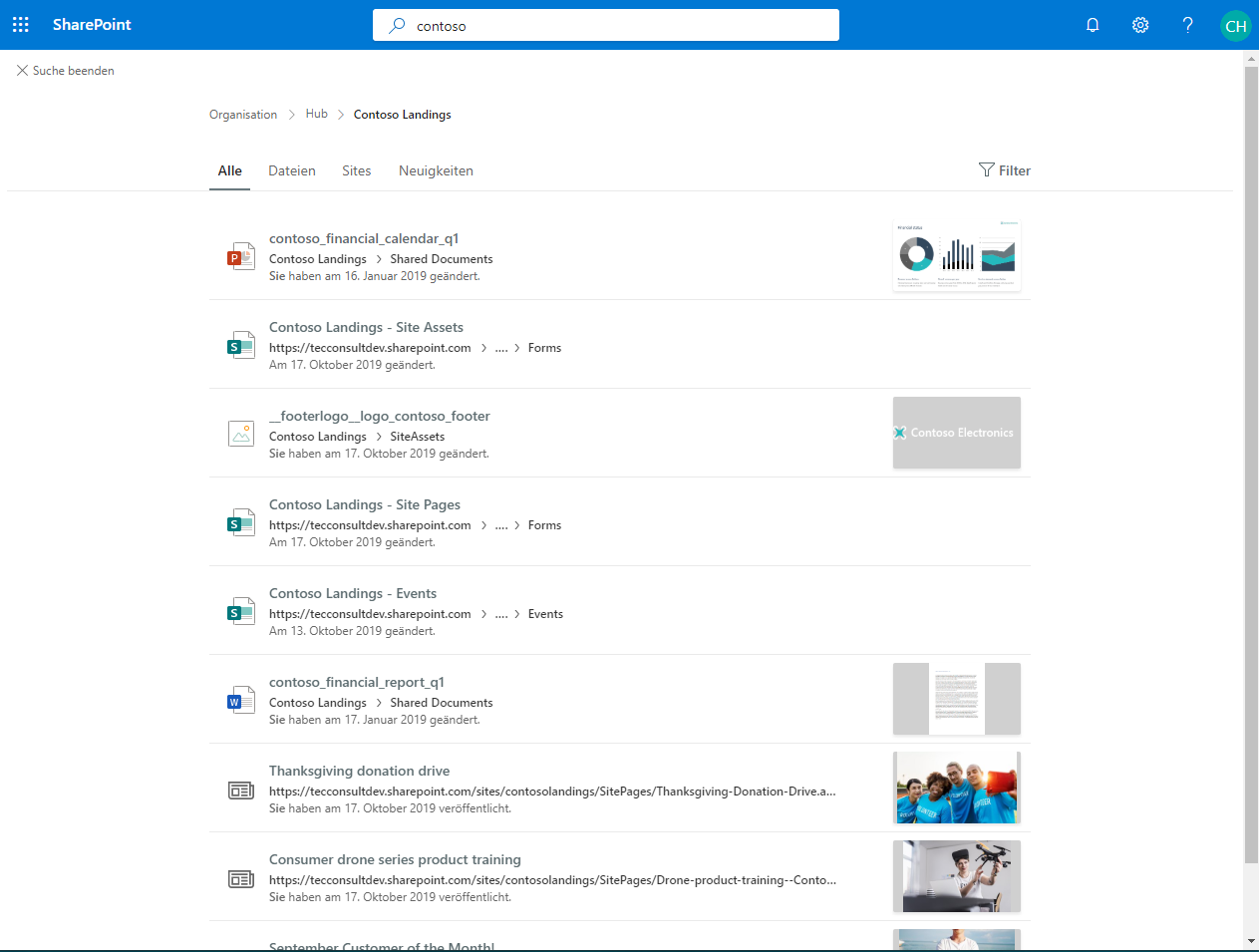Open Contoso Landings - Site Assets result

(366, 327)
